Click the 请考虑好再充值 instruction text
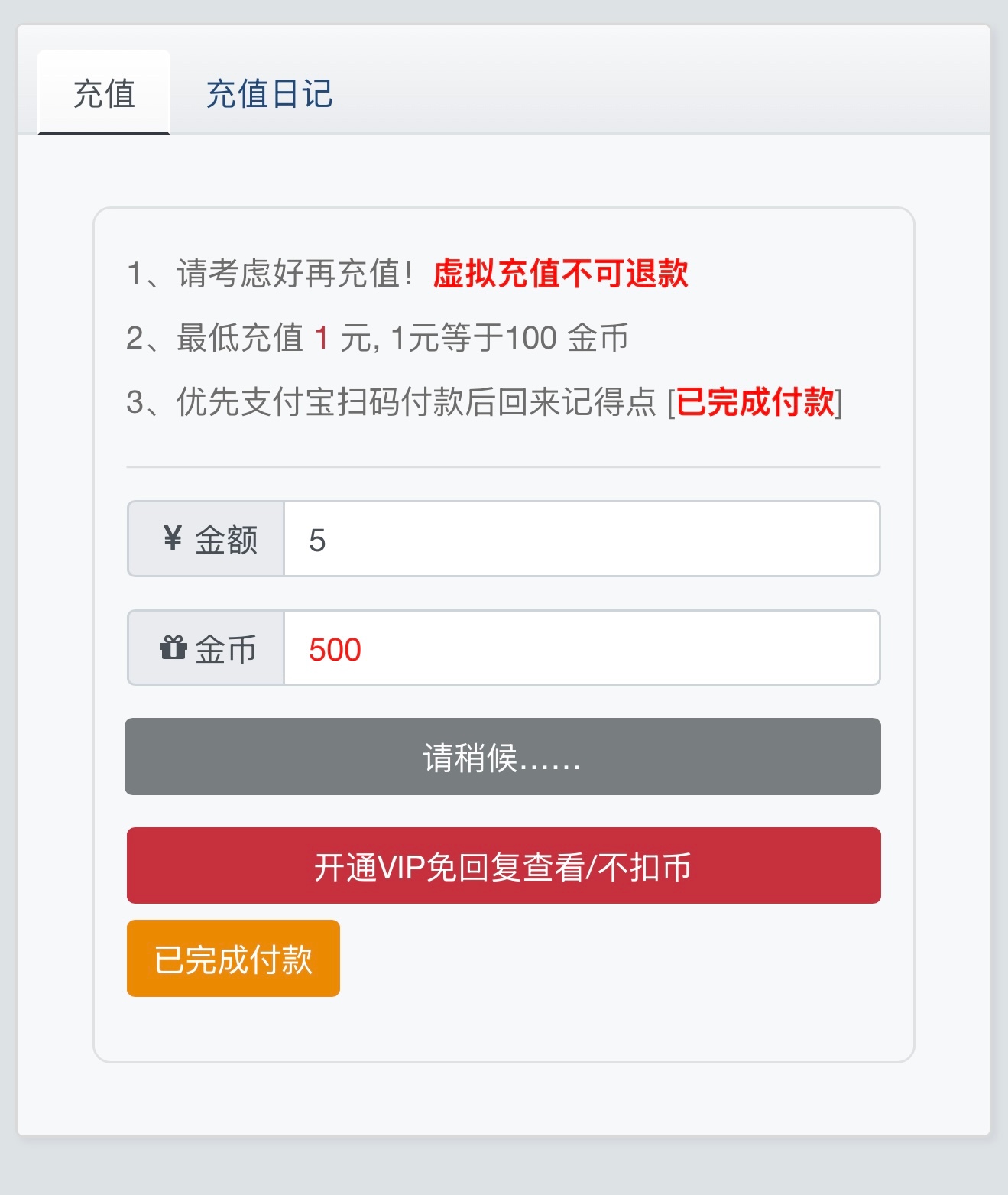Viewport: 1008px width, 1195px height. (294, 274)
